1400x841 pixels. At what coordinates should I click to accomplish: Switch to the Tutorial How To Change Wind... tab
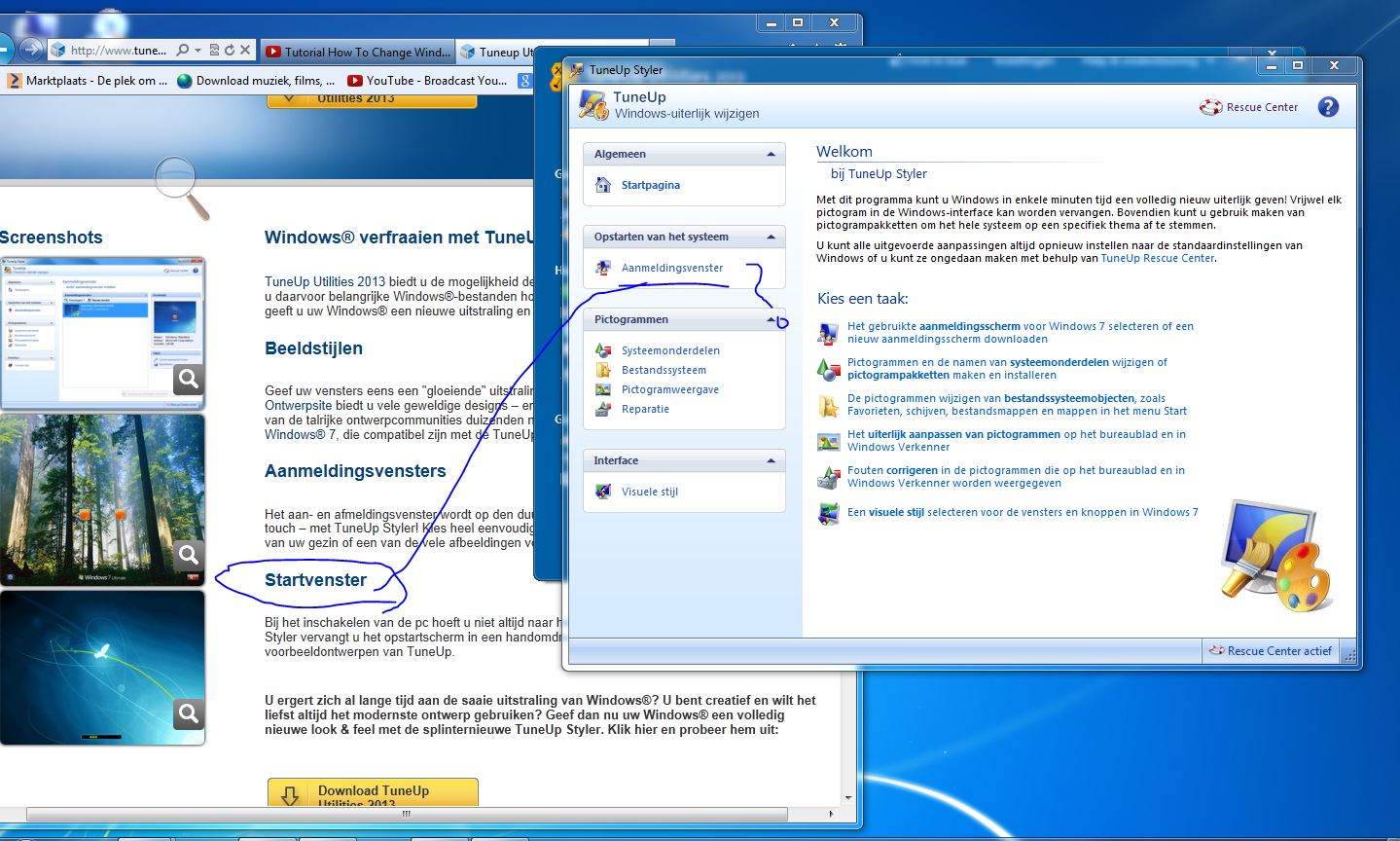coord(357,52)
